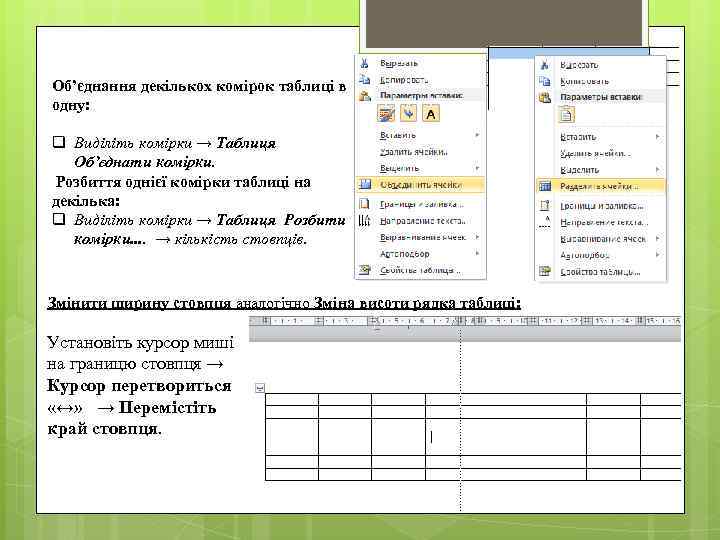The image size is (720, 540).
Task: Open Направление текста in the Объединить ячейки menu
Action: [x=423, y=221]
